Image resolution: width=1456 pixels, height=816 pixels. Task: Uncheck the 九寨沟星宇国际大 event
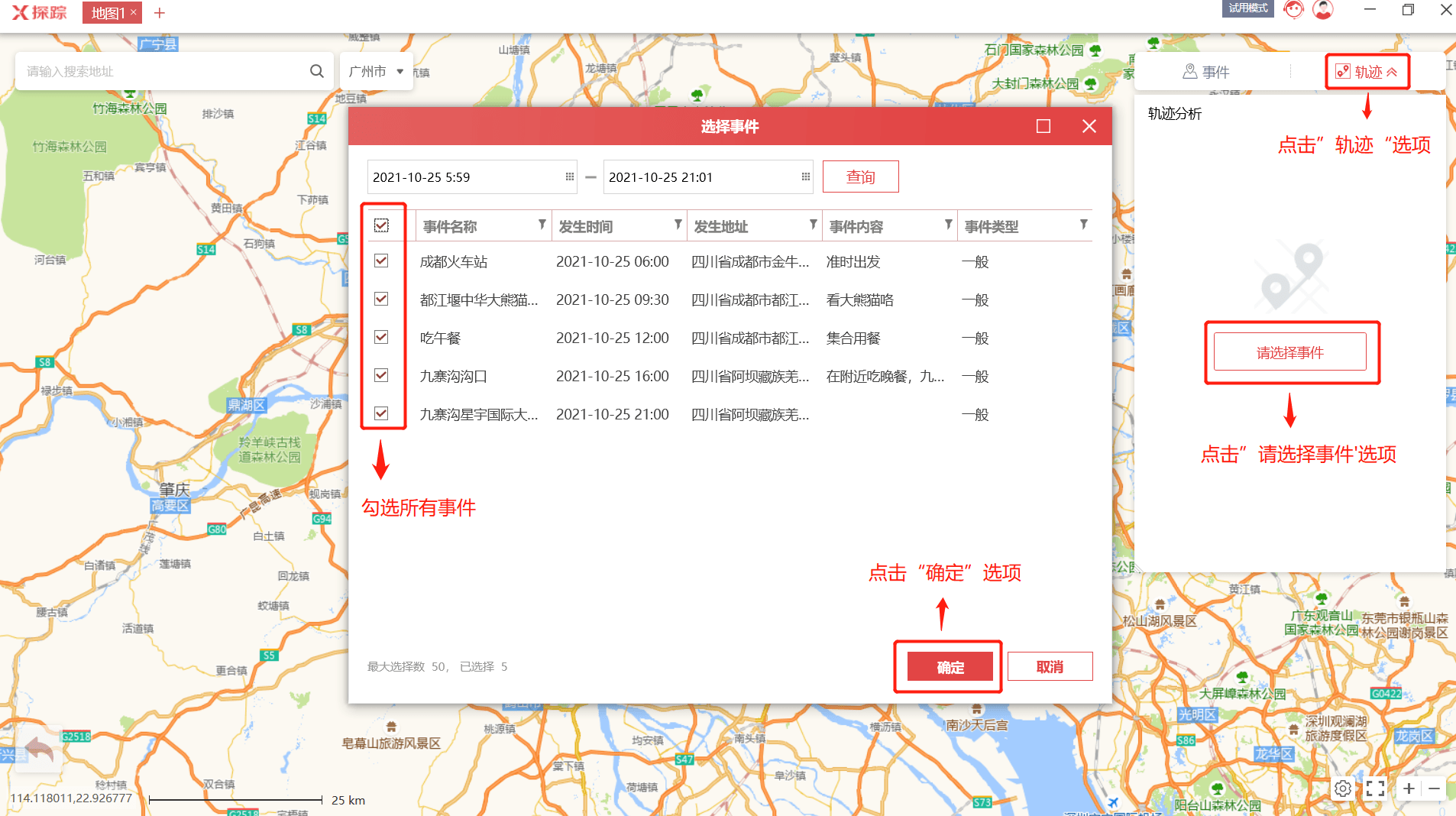(381, 413)
